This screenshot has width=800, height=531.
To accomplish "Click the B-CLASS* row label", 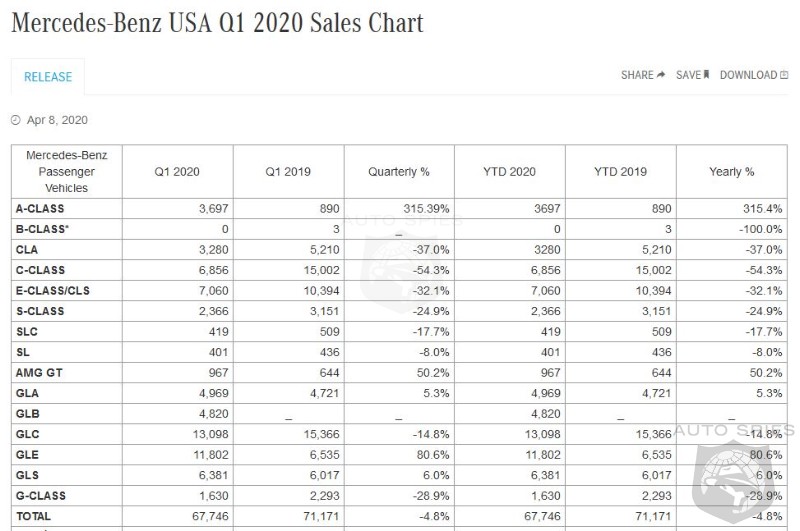I will 43,229.
